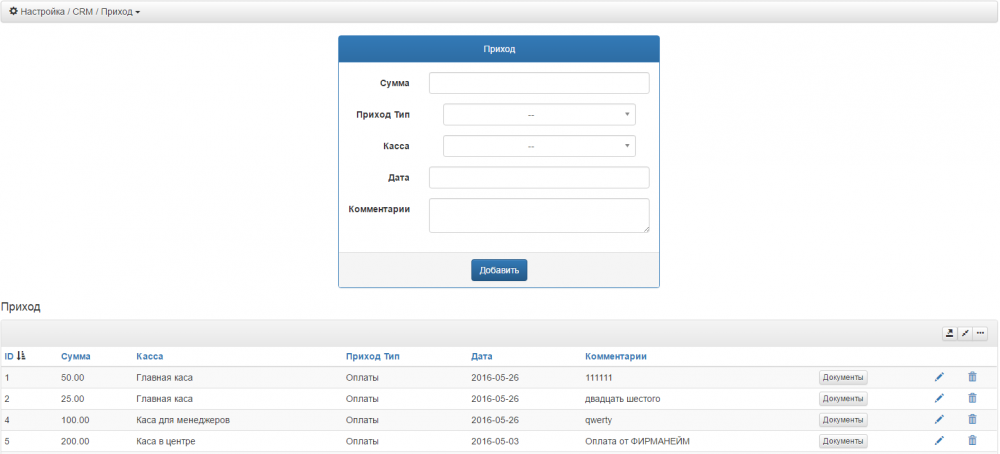Open the Касса dropdown in form
Image resolution: width=1000 pixels, height=454 pixels.
[540, 146]
